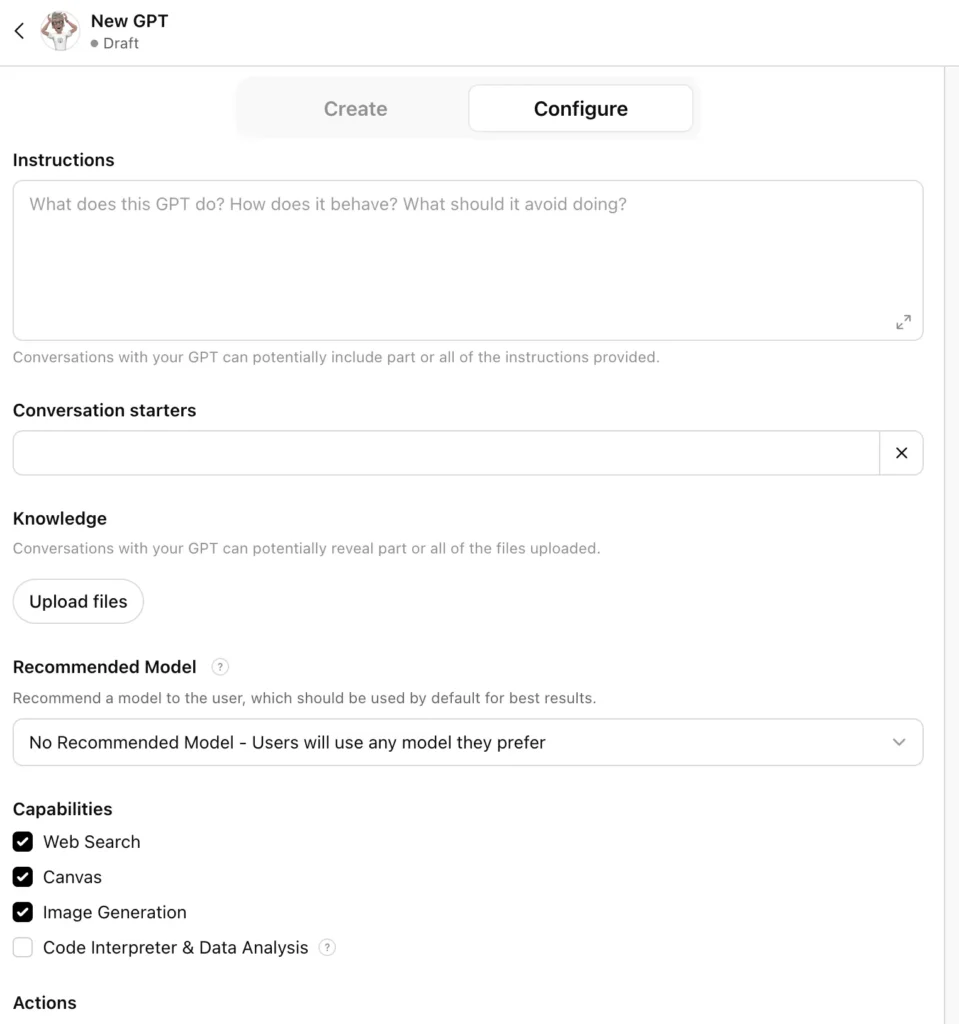This screenshot has width=959, height=1024.
Task: Click the New GPT title text
Action: 129,20
